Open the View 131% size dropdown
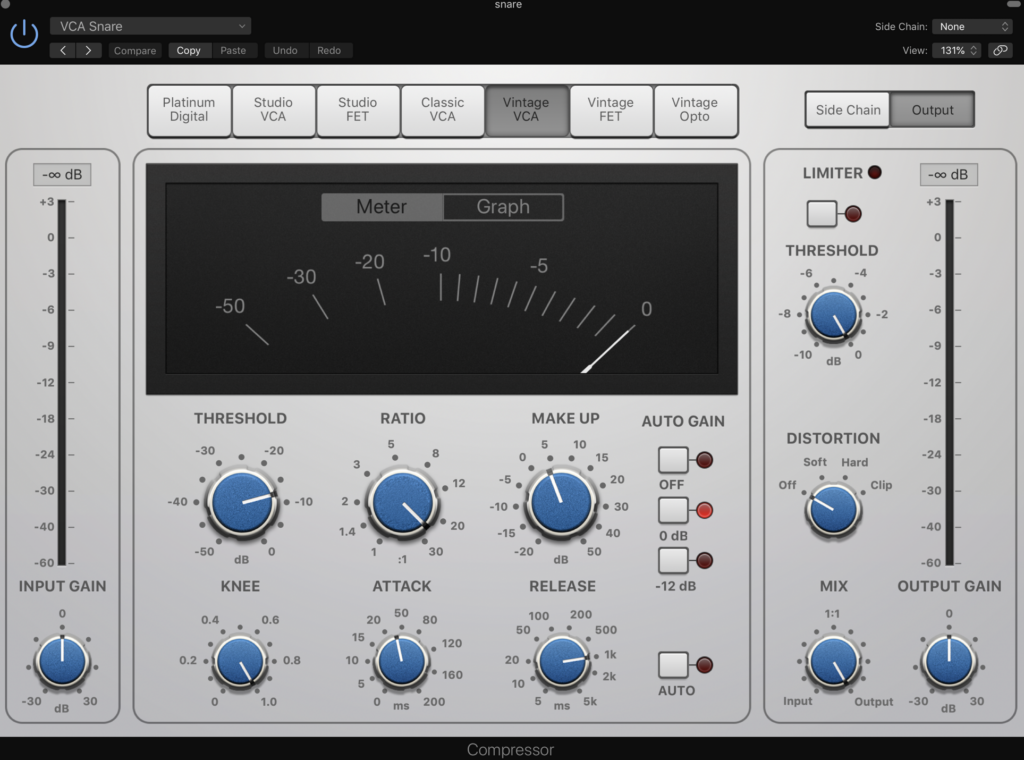 pos(957,50)
